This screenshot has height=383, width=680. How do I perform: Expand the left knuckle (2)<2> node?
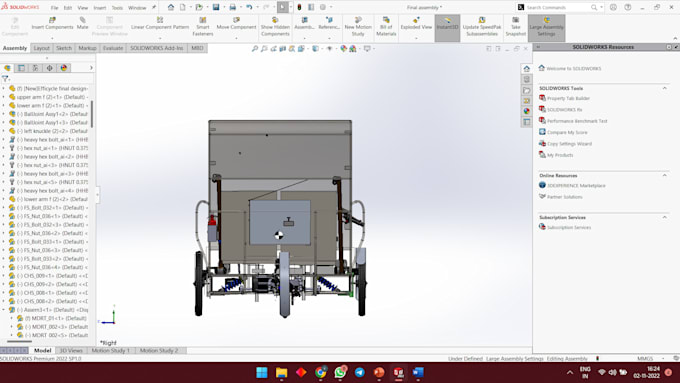point(4,131)
